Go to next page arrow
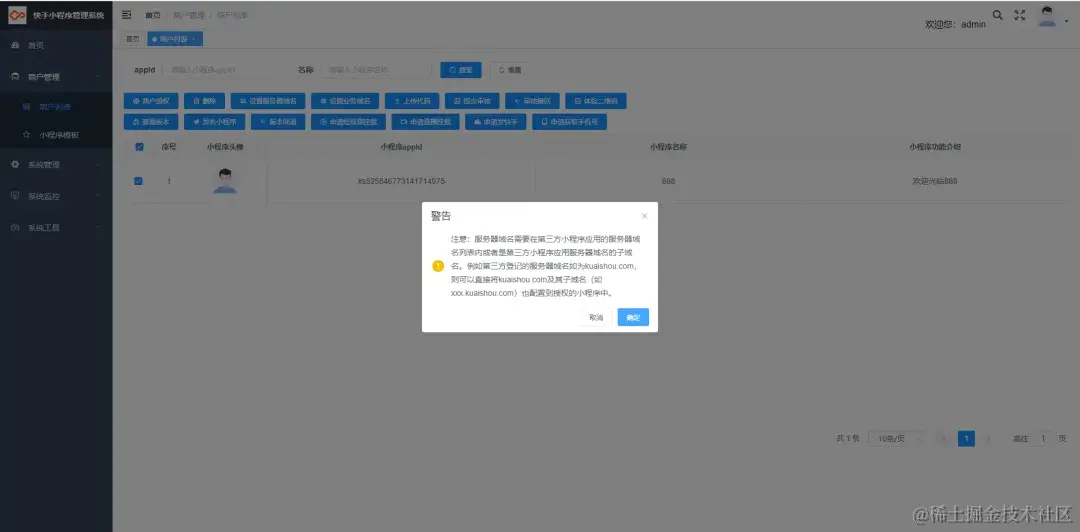 990,438
